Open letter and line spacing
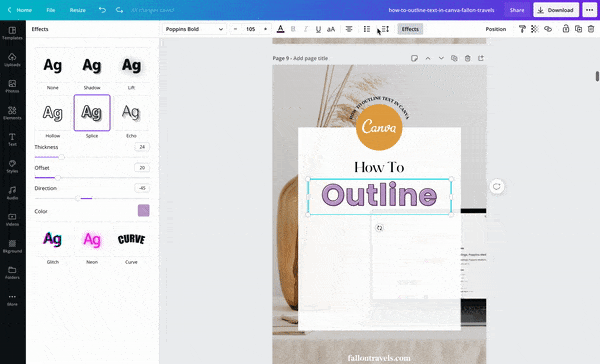This screenshot has height=364, width=600. tap(385, 29)
